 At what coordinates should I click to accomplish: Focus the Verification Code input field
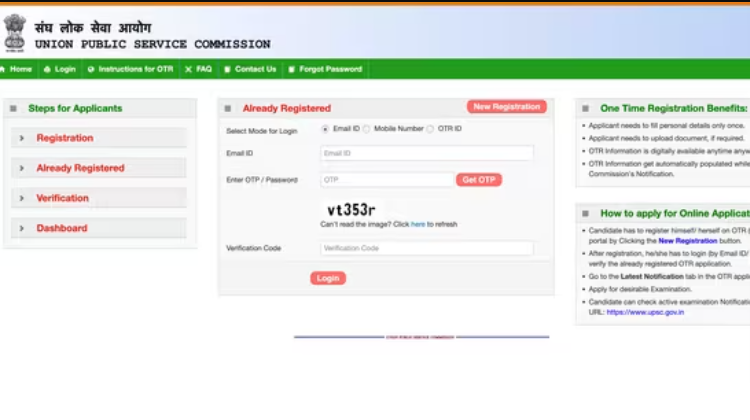[427, 248]
